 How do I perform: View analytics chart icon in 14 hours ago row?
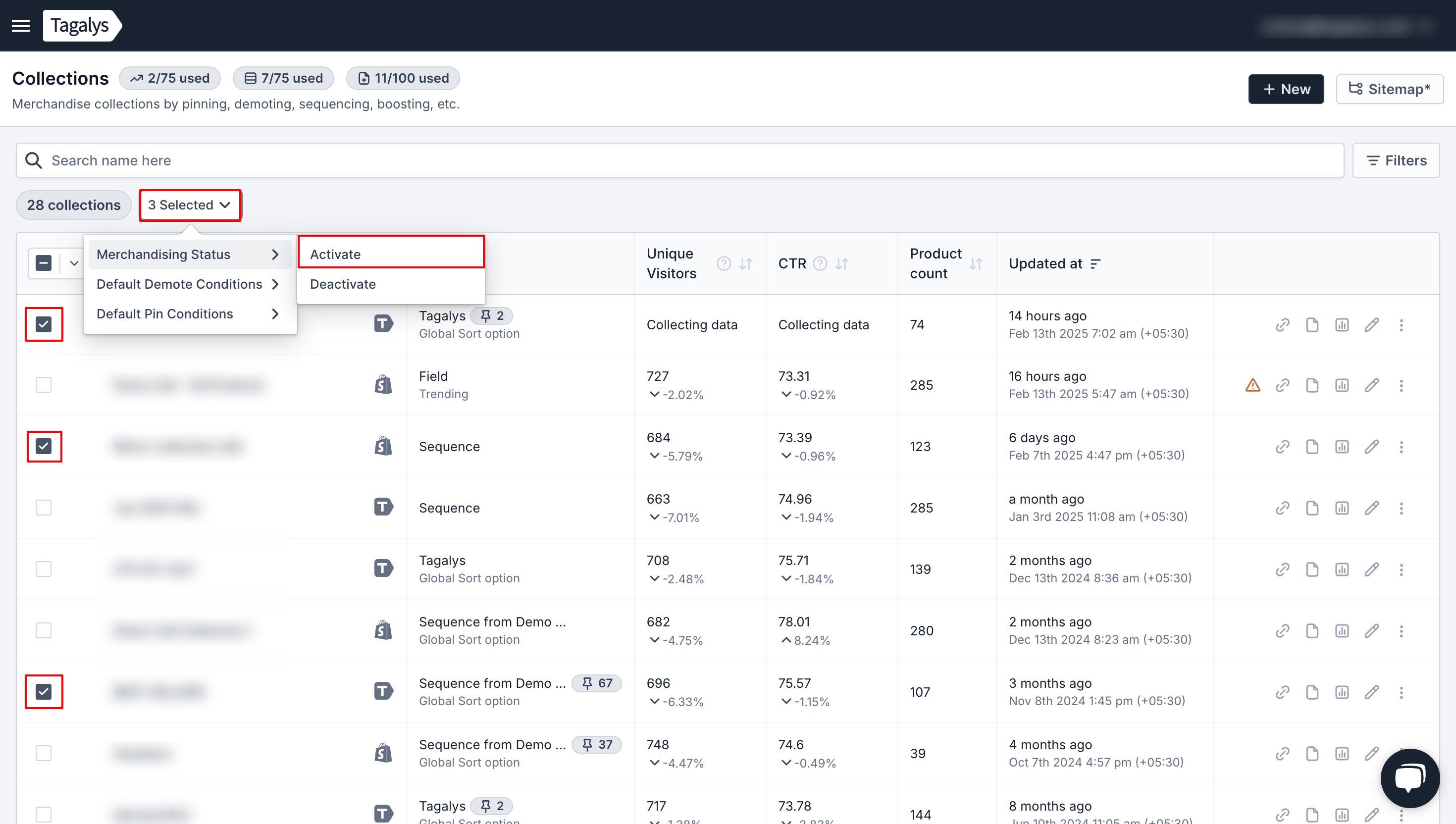click(1342, 325)
